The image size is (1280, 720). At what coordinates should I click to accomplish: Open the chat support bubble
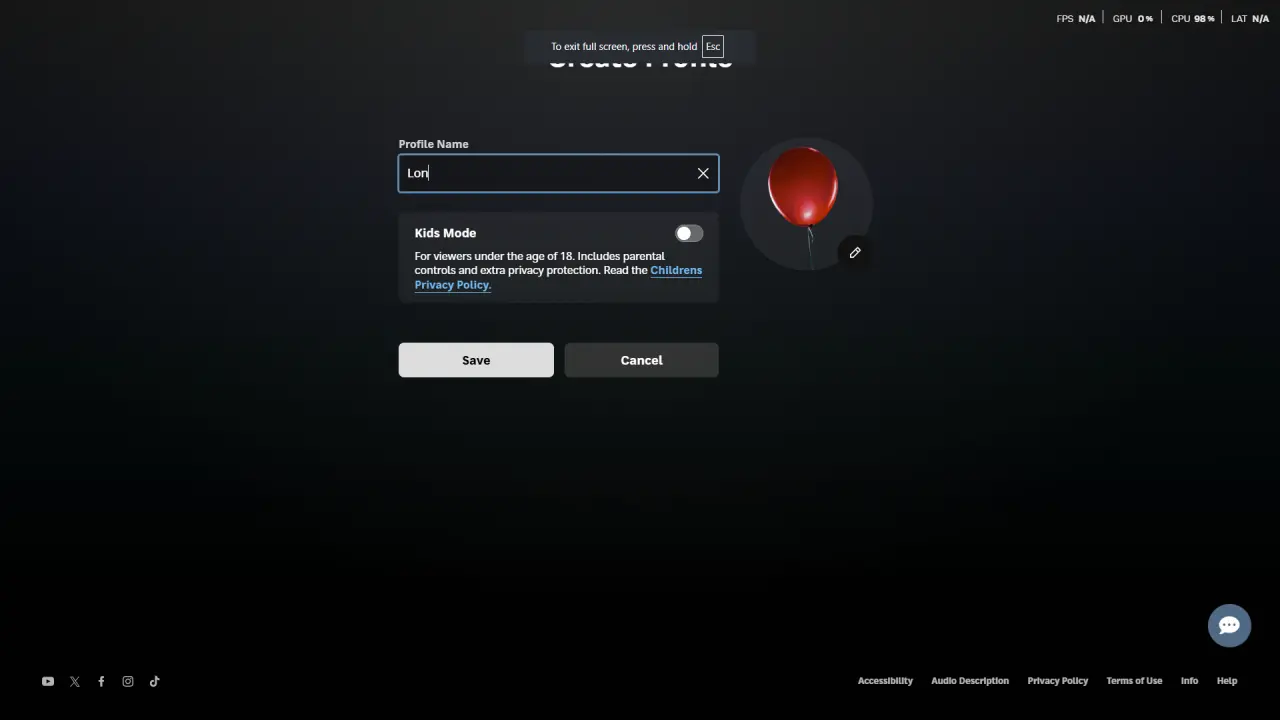tap(1229, 625)
